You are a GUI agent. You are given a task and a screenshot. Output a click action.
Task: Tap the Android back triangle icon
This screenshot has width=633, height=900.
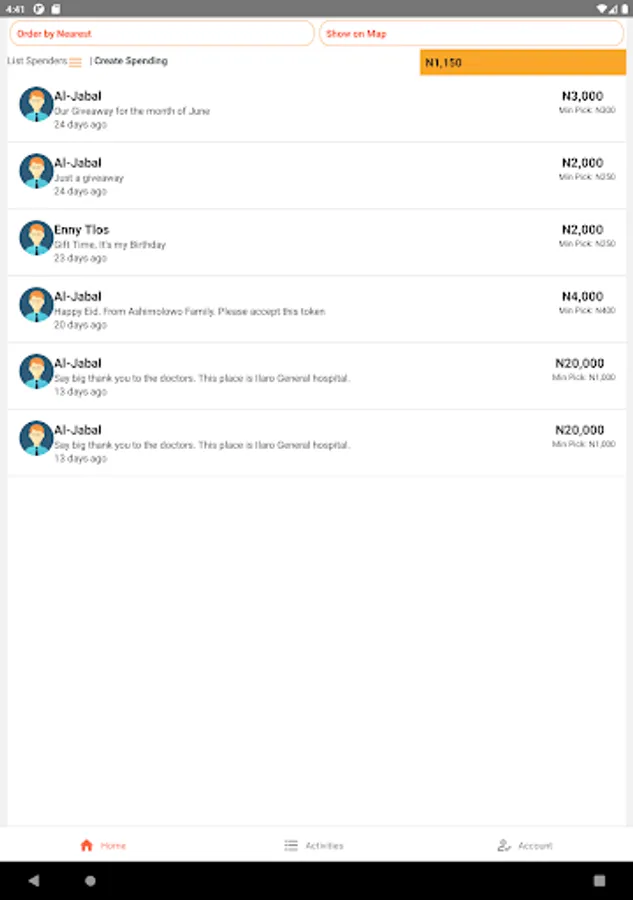(34, 880)
